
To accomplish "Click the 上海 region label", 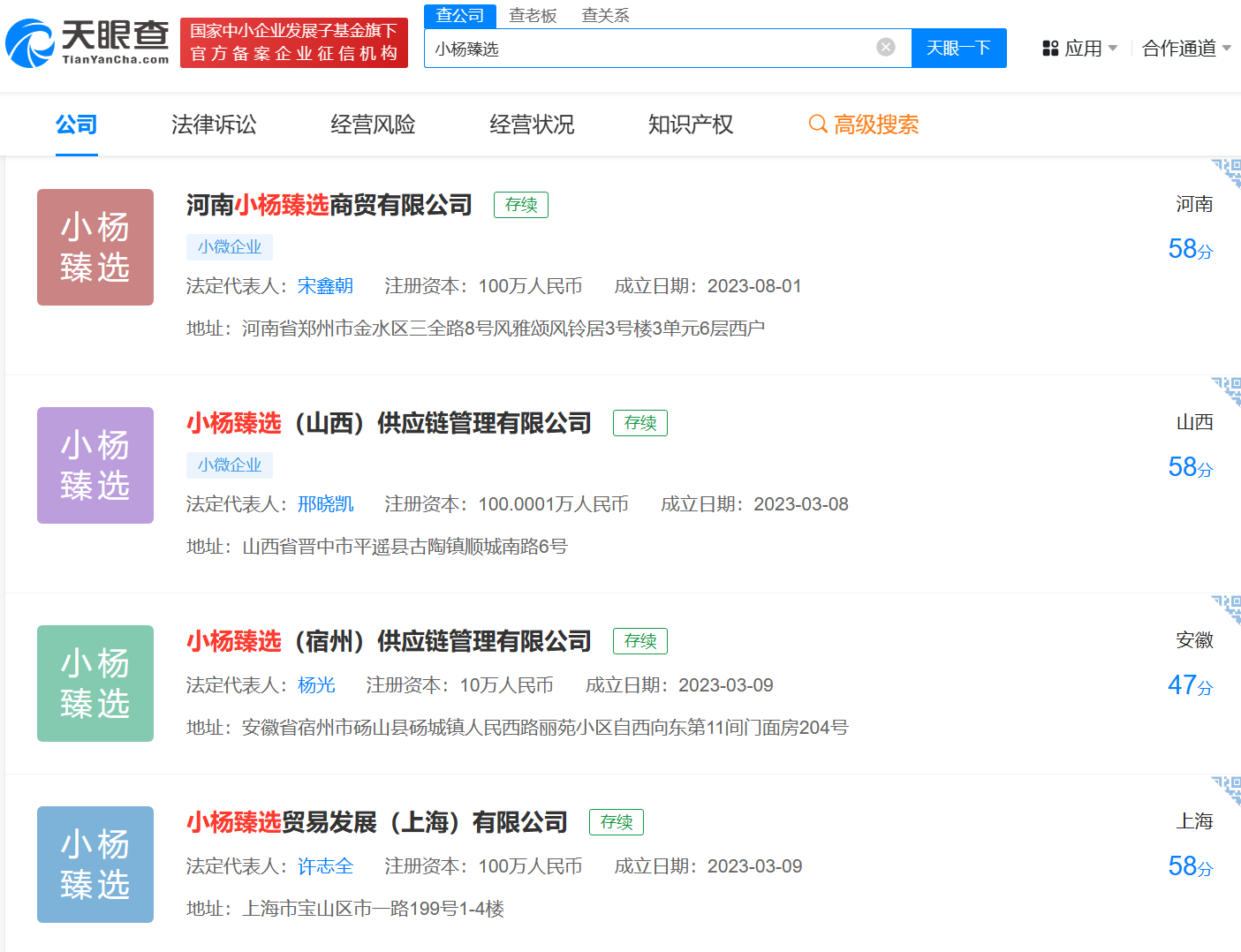I will (x=1194, y=821).
